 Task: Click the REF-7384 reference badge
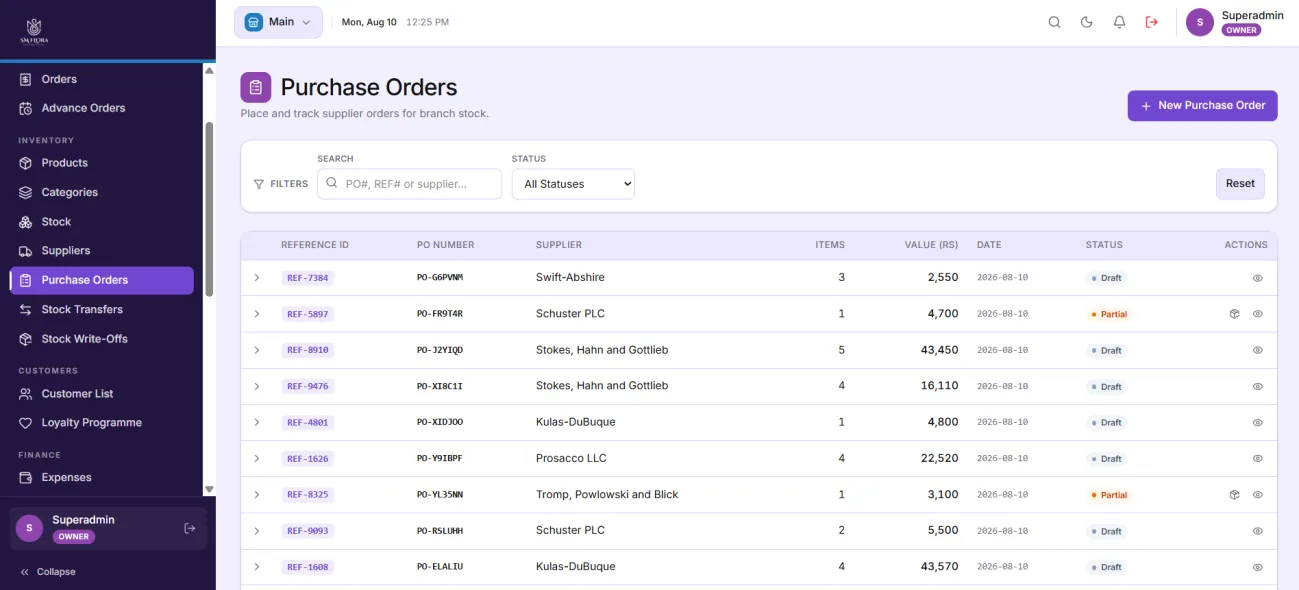click(308, 278)
